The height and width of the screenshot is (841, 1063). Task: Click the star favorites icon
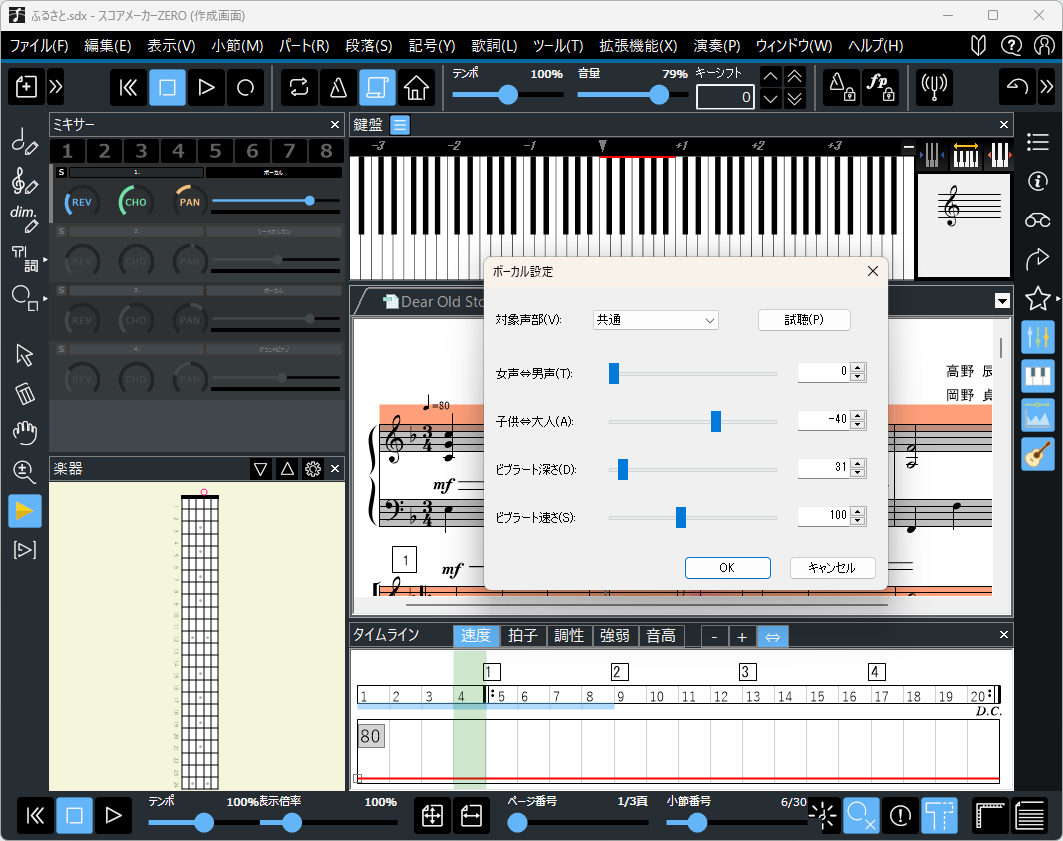coord(1038,298)
